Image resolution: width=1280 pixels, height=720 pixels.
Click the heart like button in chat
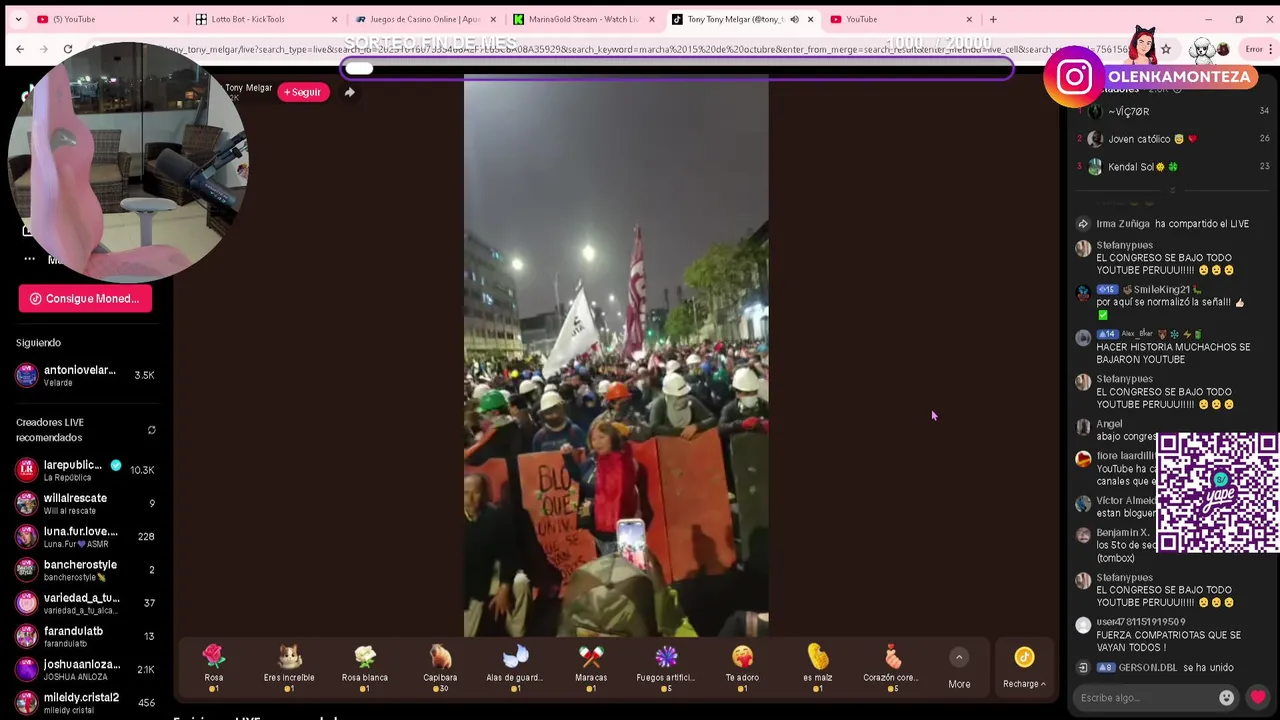[x=1258, y=697]
